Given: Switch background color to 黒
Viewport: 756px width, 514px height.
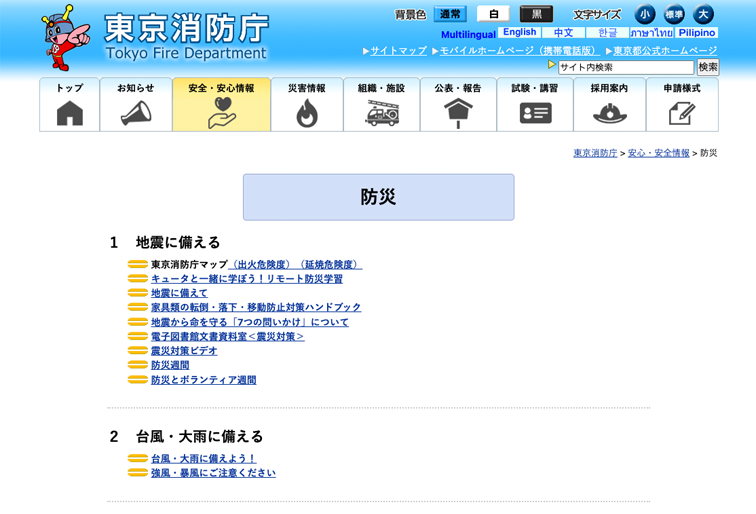Looking at the screenshot, I should click(x=536, y=15).
